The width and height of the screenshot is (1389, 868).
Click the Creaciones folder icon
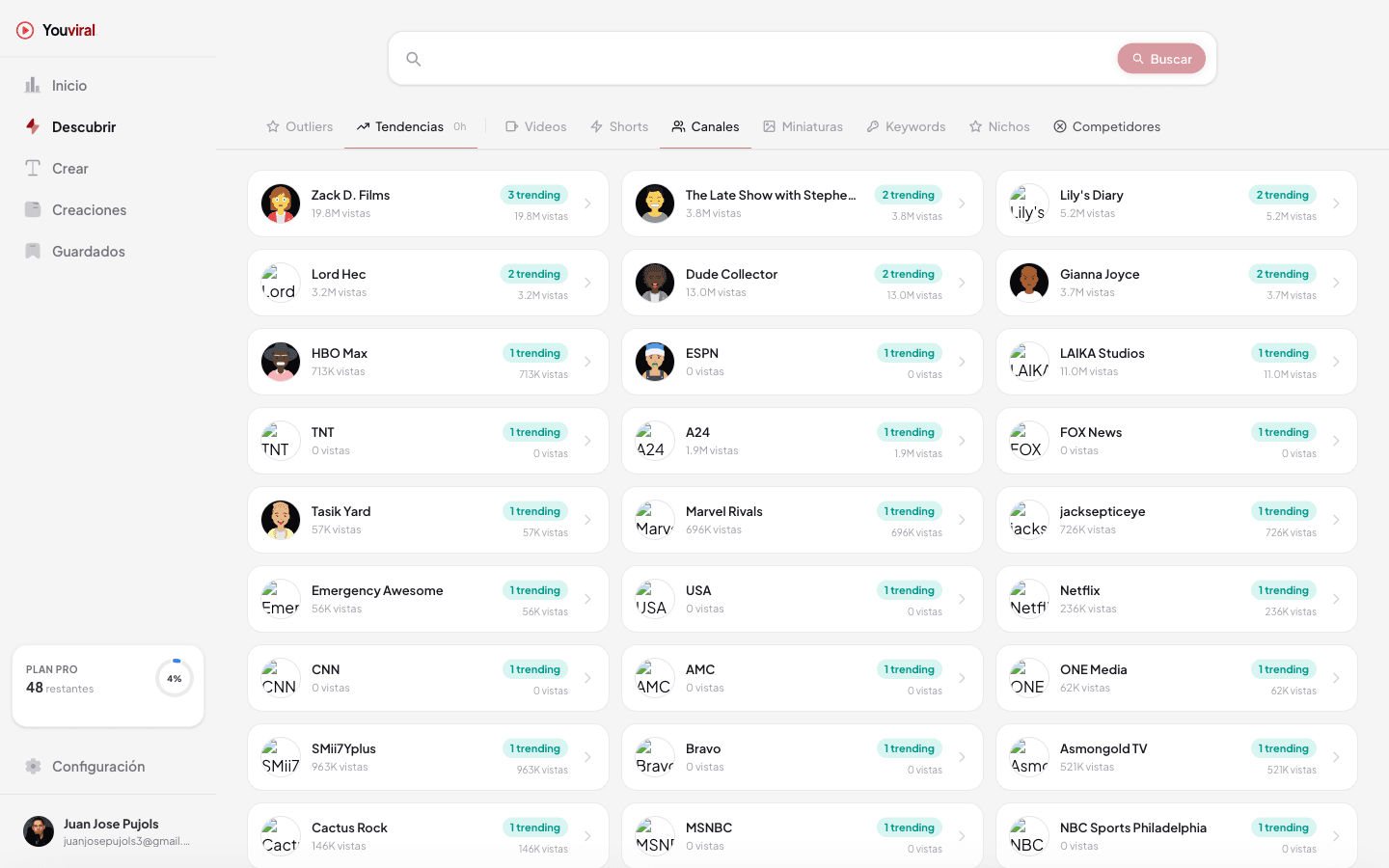point(33,210)
